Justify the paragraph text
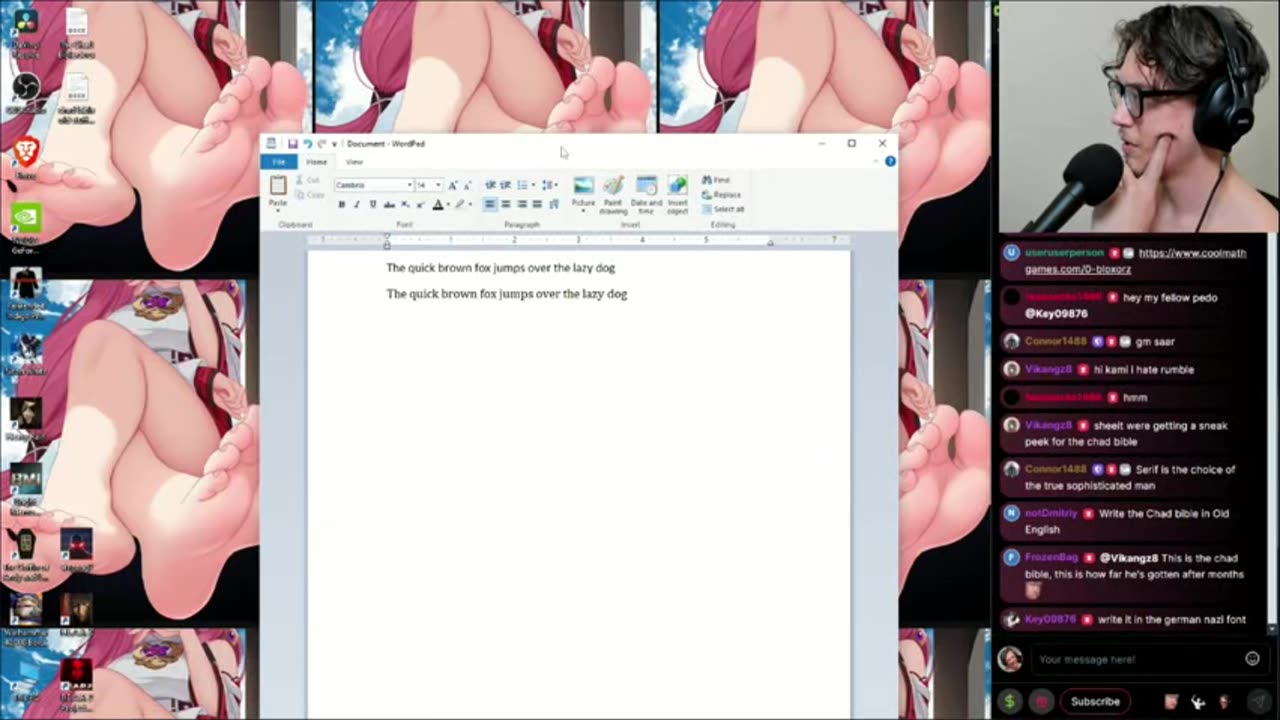 tap(537, 204)
